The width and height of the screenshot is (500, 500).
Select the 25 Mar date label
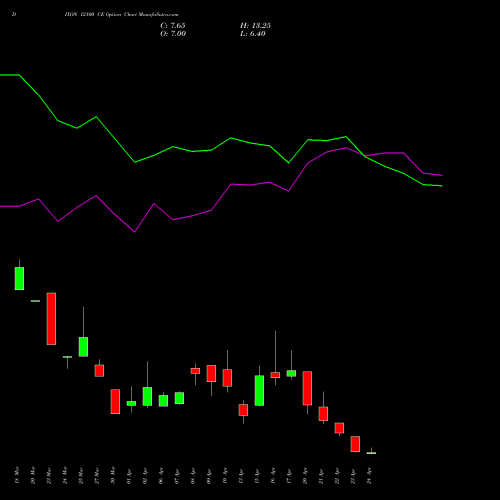coord(81,475)
